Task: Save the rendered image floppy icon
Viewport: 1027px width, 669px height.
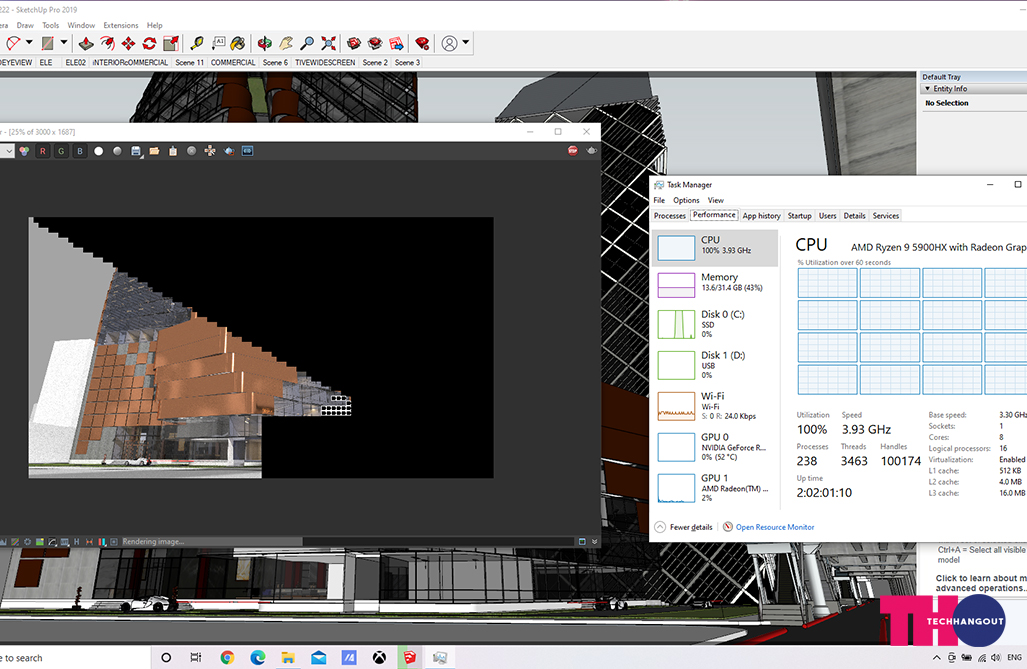Action: point(136,151)
